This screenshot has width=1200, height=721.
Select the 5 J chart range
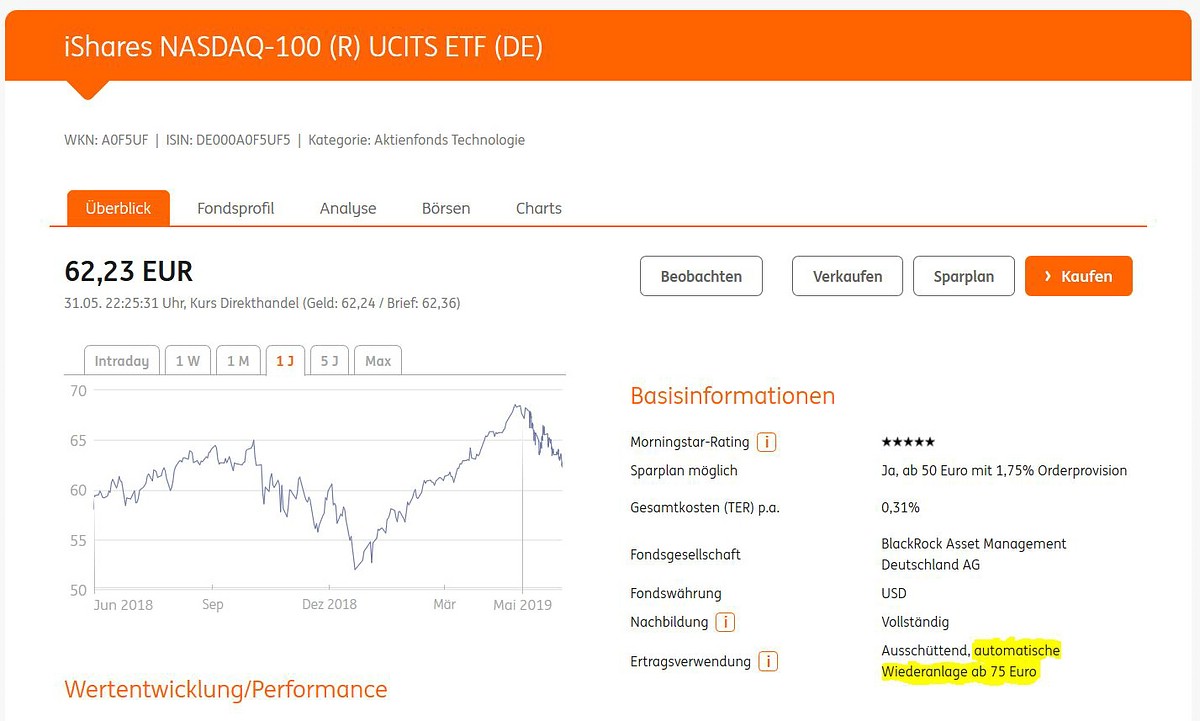[330, 360]
